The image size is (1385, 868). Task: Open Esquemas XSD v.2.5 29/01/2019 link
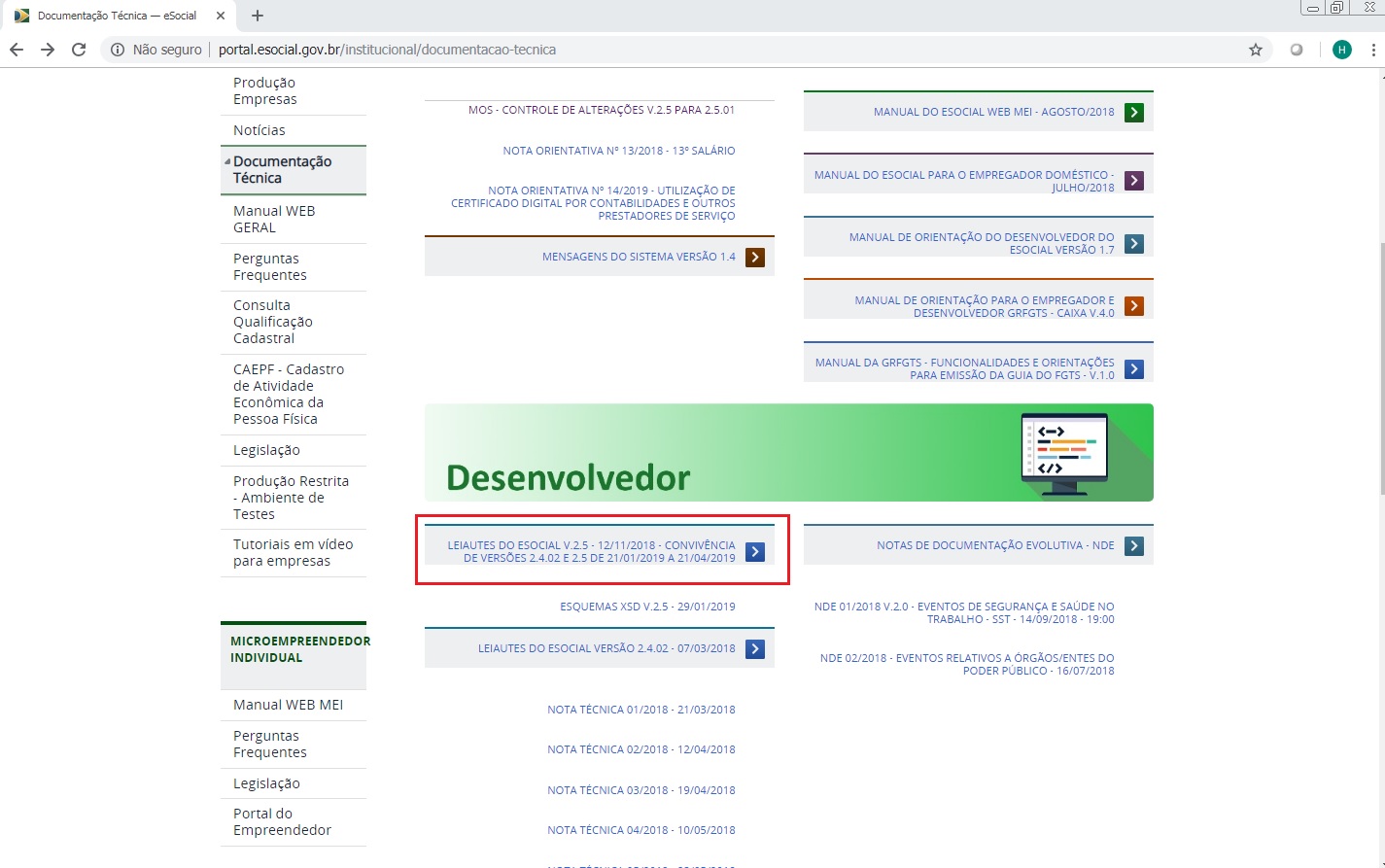(x=647, y=607)
